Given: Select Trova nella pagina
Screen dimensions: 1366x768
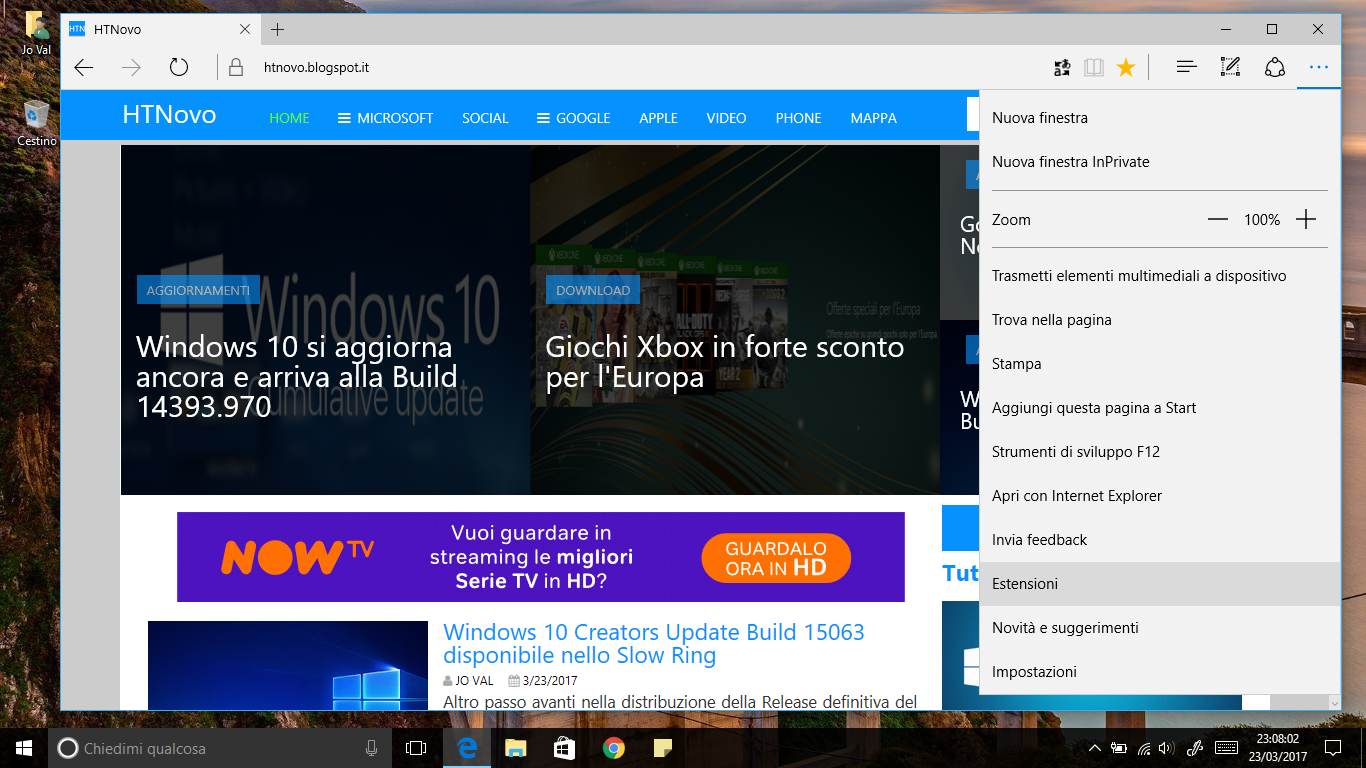Looking at the screenshot, I should (1160, 320).
